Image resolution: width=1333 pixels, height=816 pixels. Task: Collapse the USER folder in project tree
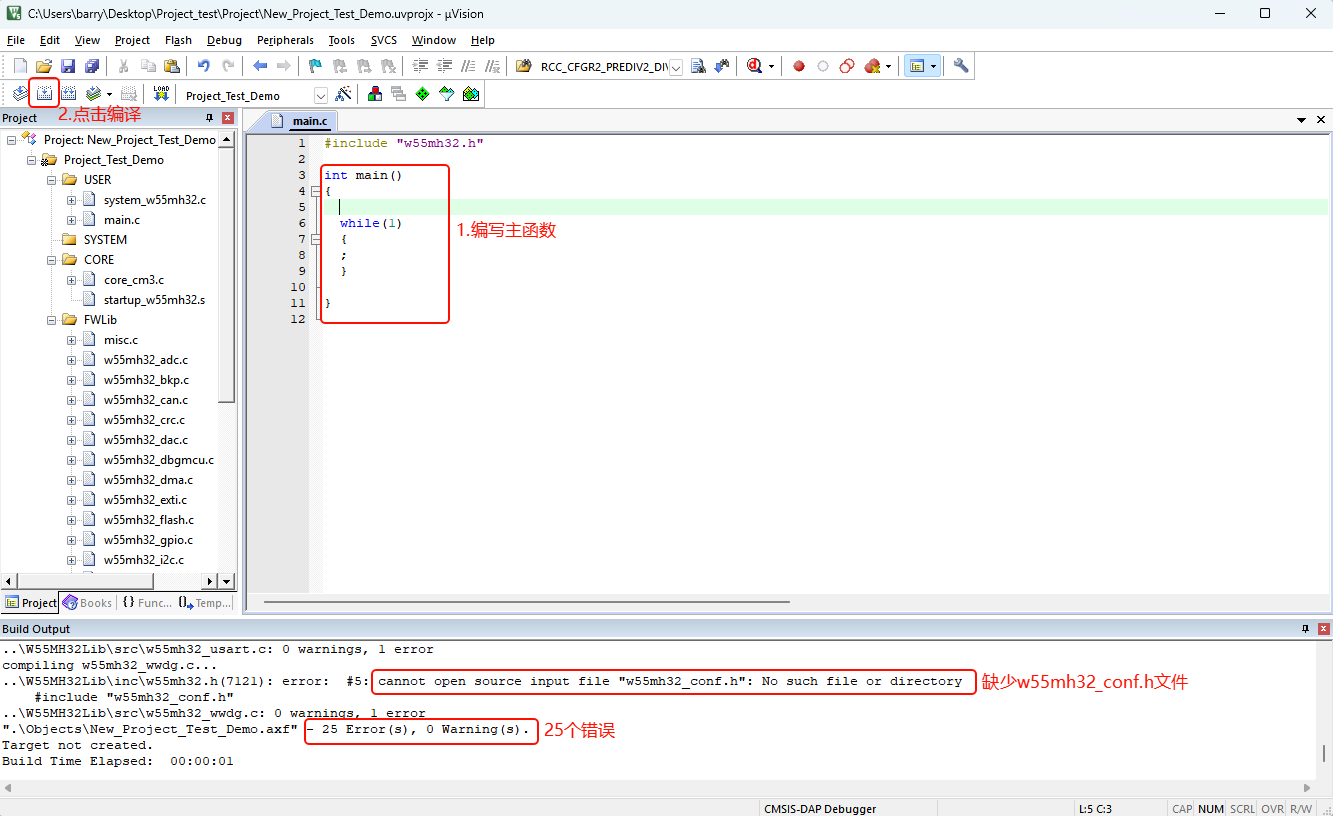click(52, 180)
